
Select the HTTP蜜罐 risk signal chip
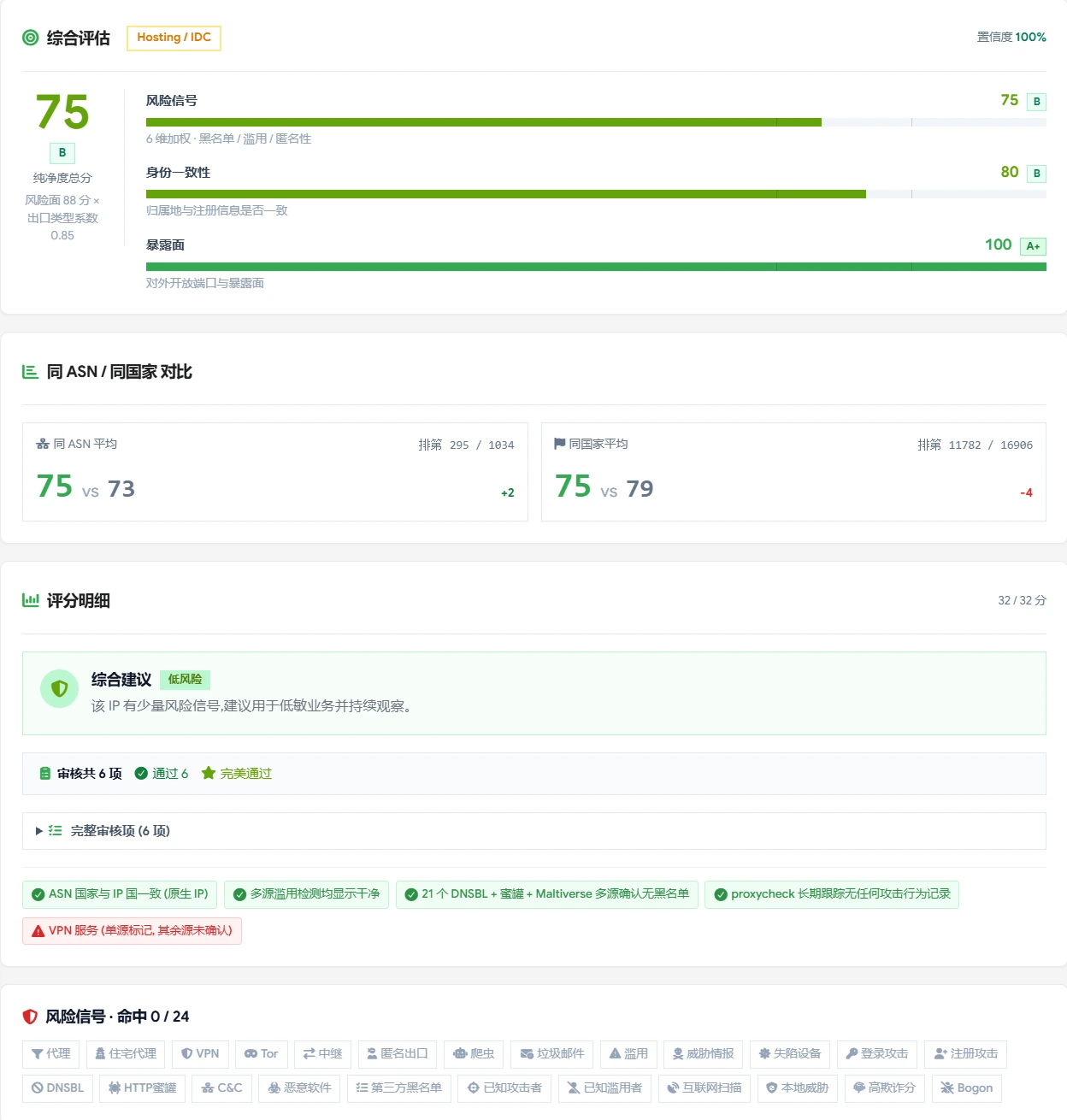[142, 1088]
